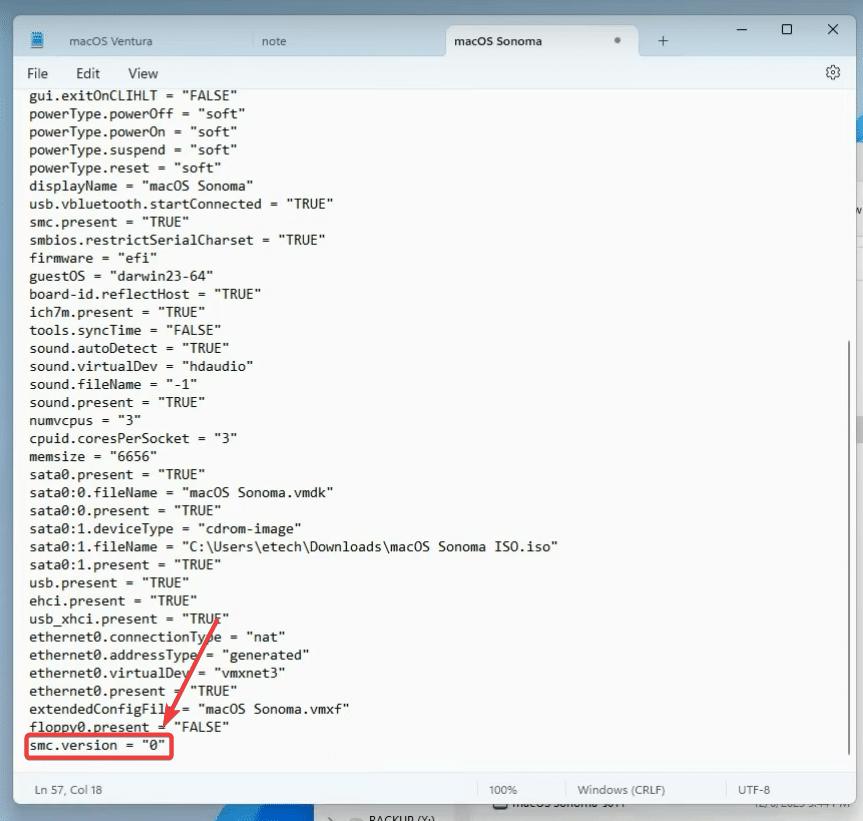Click unsaved dot on macOS Sonoma tab
Screen dimensions: 863x821
pos(617,40)
